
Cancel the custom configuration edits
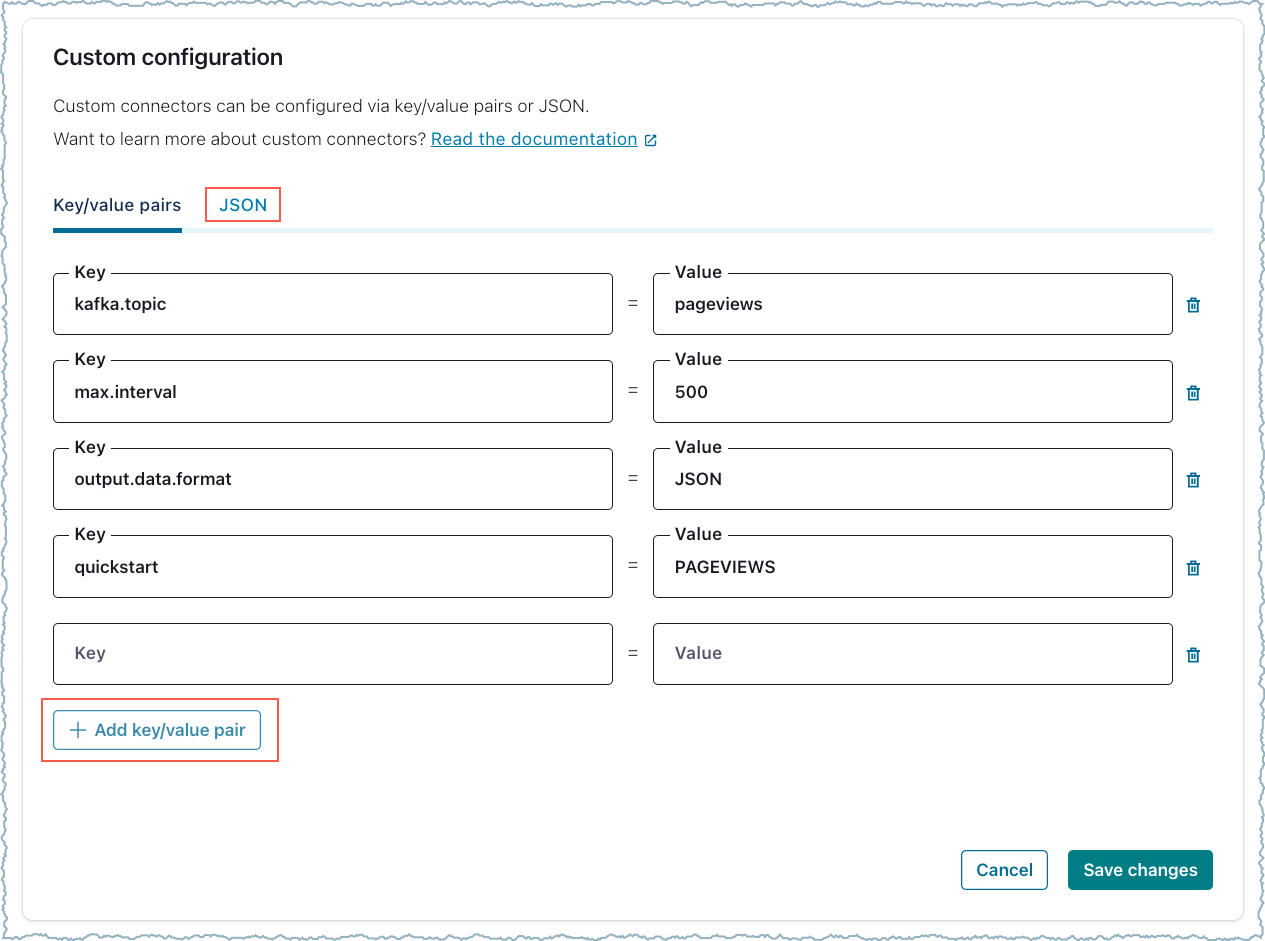click(x=1003, y=870)
